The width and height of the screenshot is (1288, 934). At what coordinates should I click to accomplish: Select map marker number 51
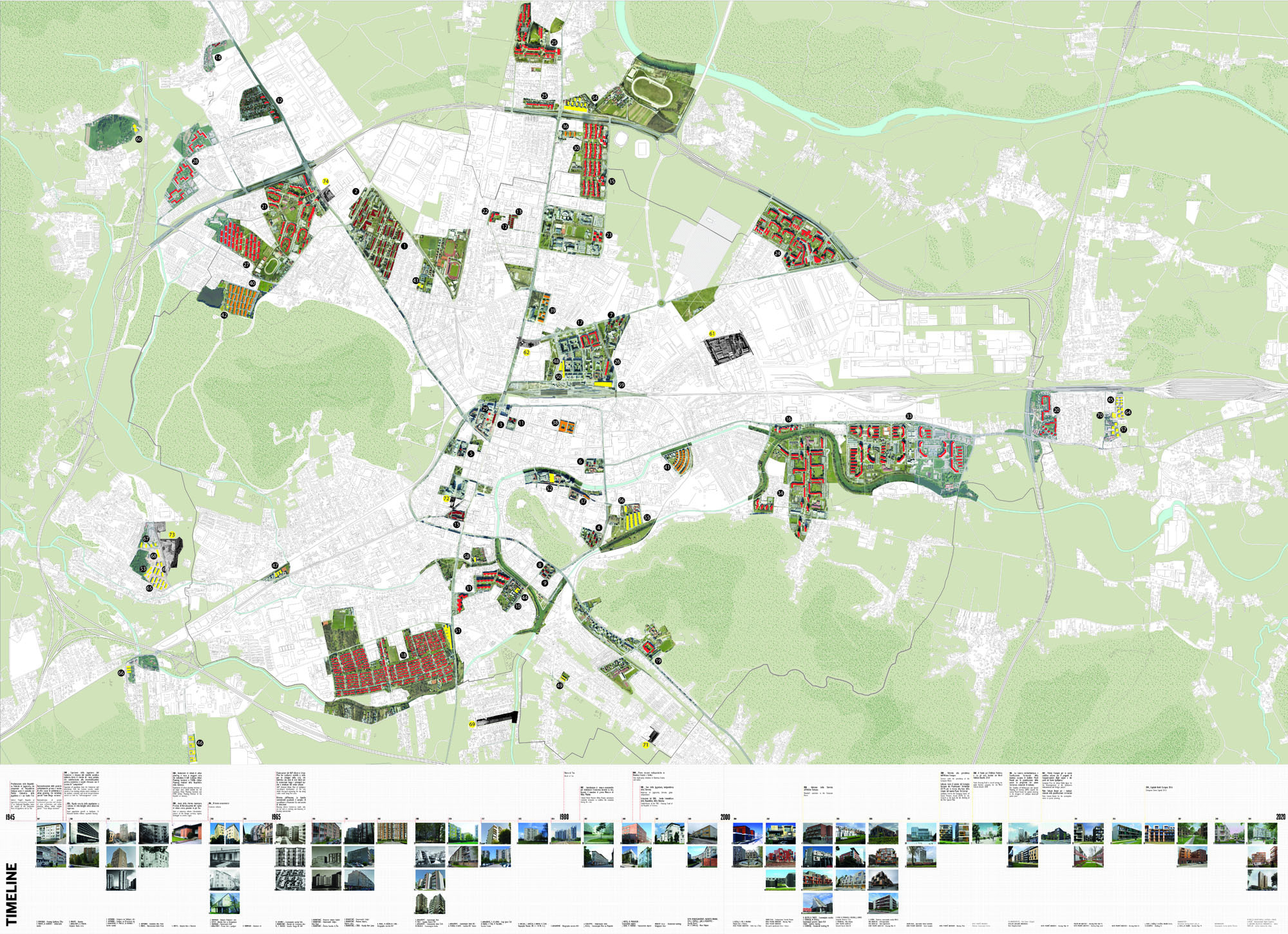(x=458, y=631)
